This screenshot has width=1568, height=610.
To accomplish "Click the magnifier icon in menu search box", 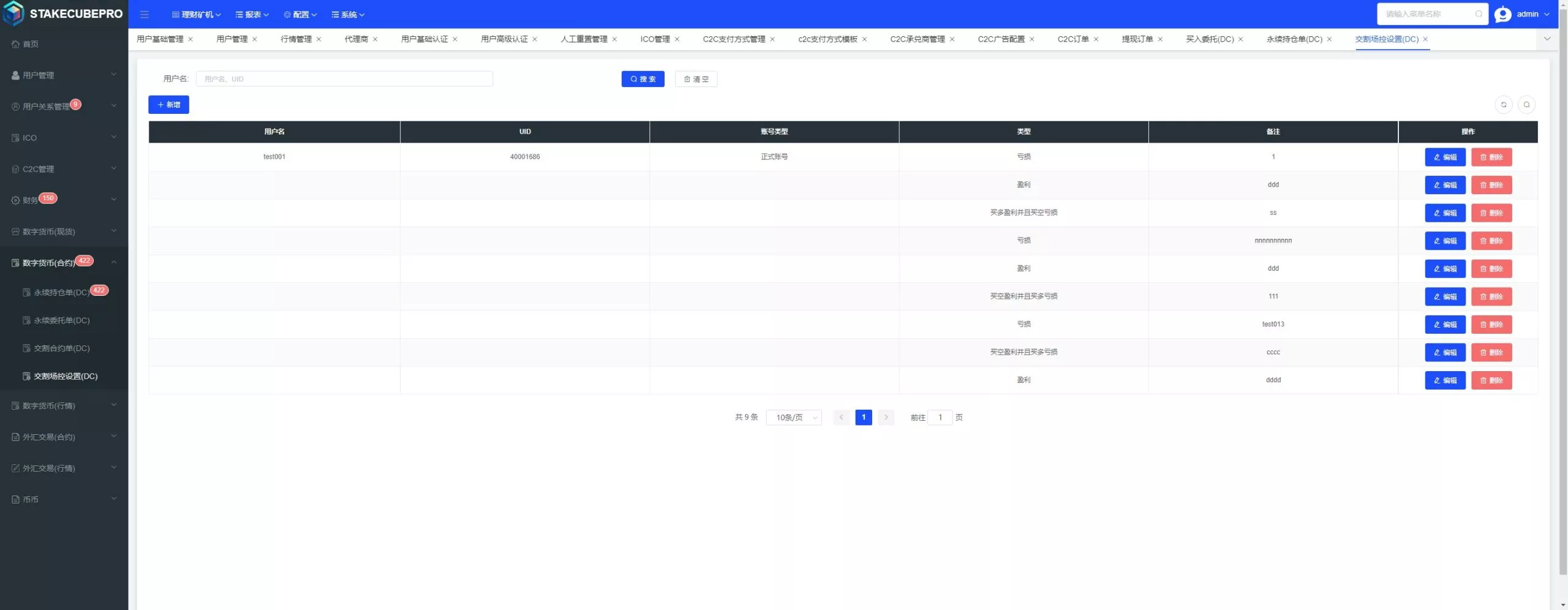I will [x=1479, y=14].
